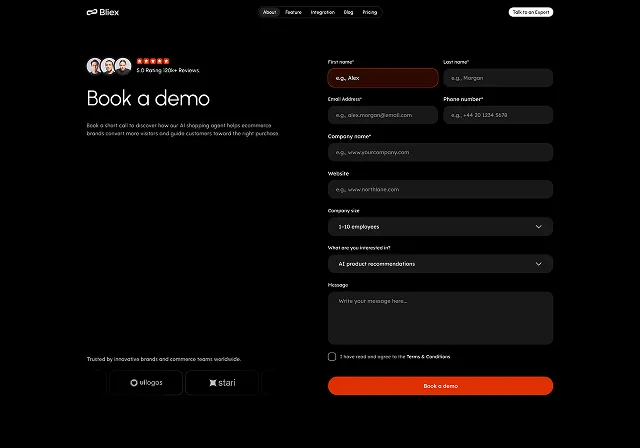Image resolution: width=640 pixels, height=448 pixels.
Task: Open the Pricing nav item
Action: (x=370, y=12)
